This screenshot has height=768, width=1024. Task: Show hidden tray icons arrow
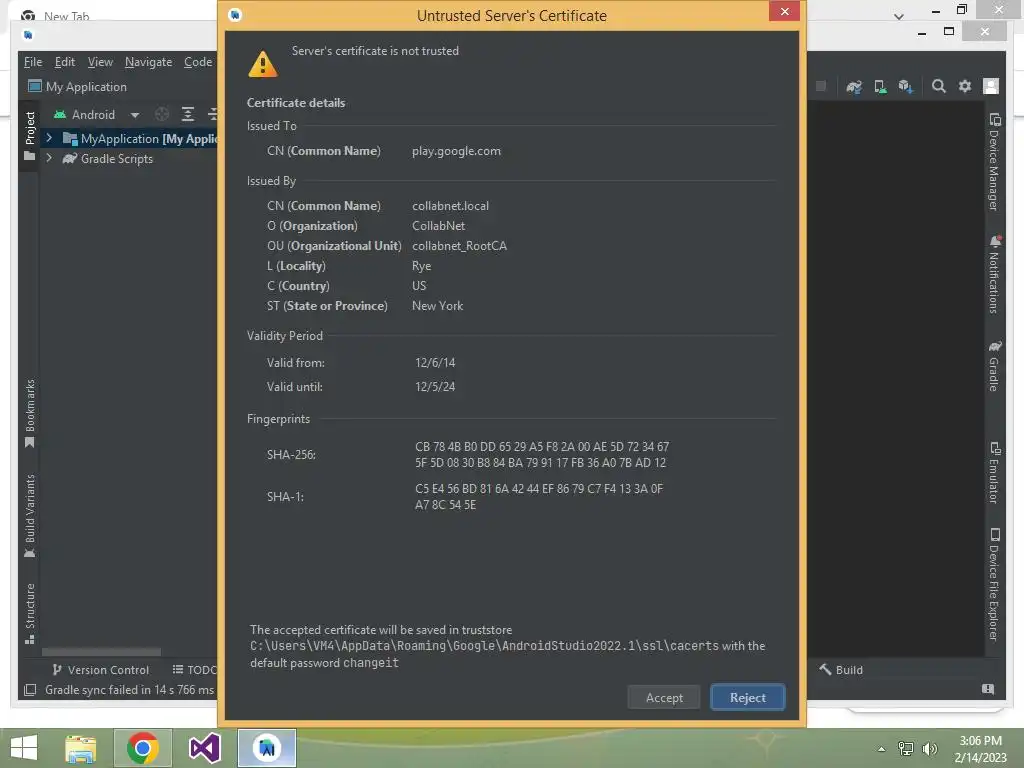point(881,749)
